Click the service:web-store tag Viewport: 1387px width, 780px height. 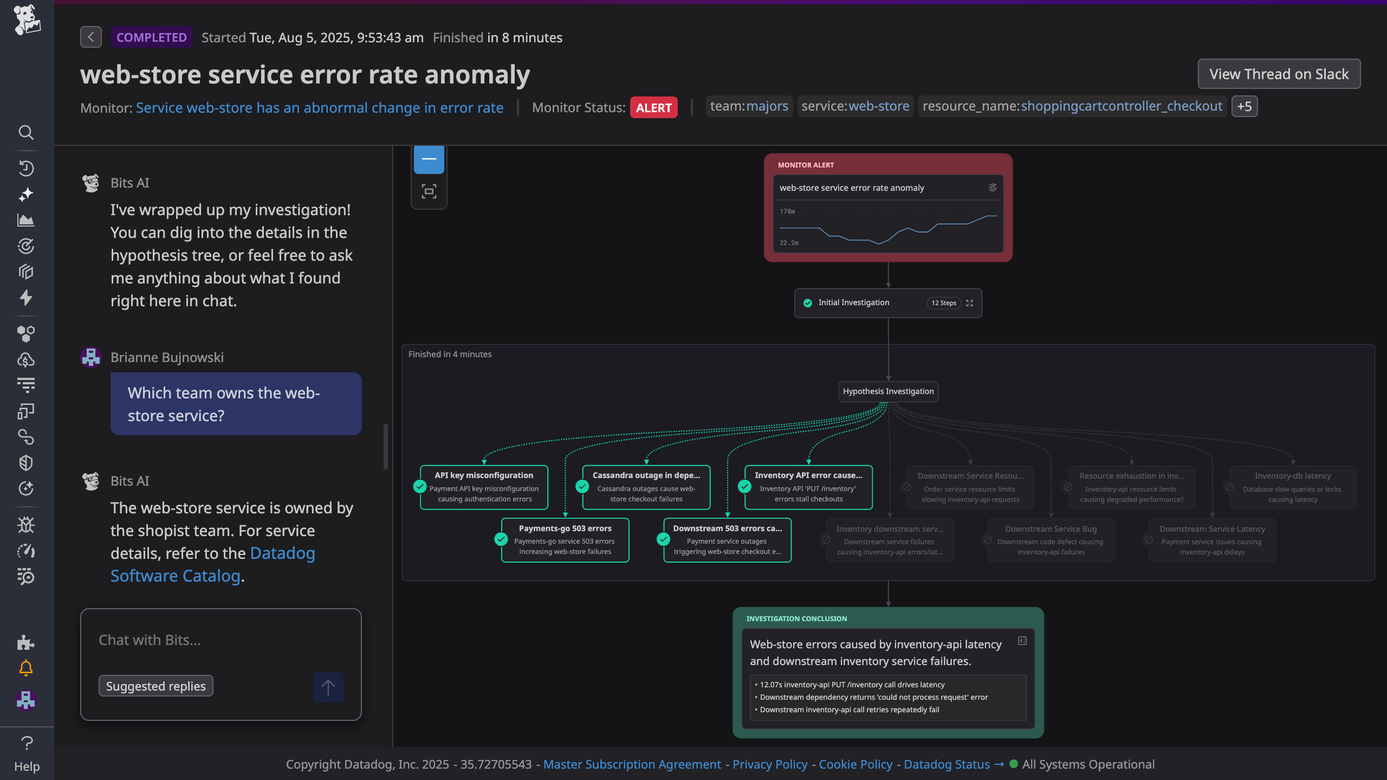pos(856,106)
